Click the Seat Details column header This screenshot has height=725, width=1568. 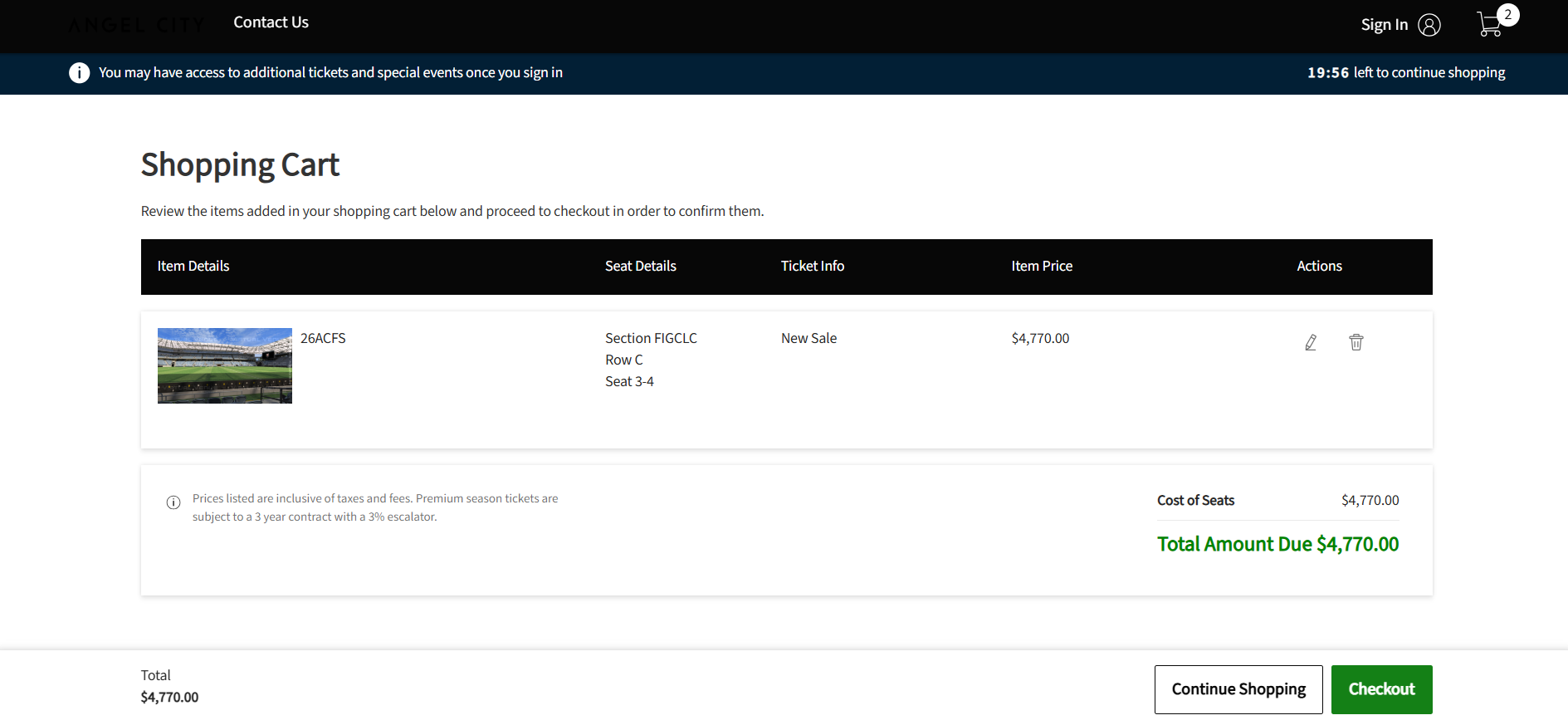coord(640,266)
